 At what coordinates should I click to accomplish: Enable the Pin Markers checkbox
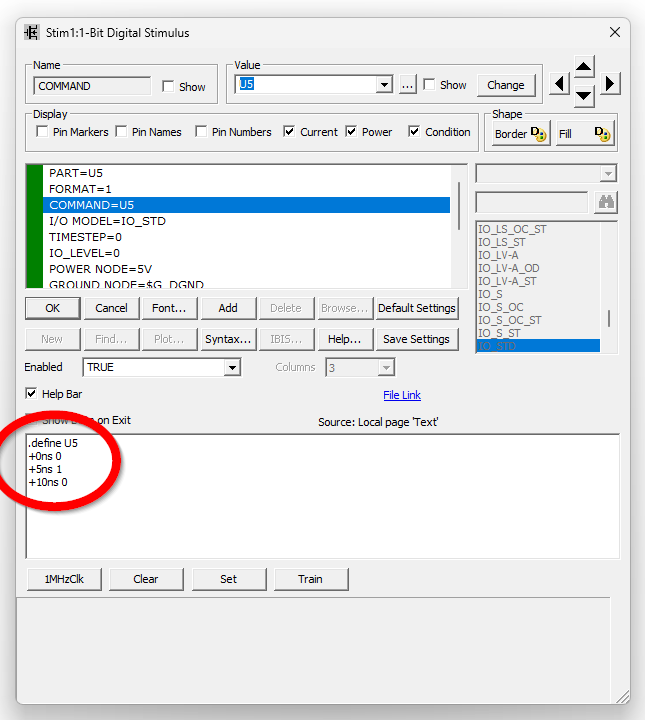click(x=42, y=132)
